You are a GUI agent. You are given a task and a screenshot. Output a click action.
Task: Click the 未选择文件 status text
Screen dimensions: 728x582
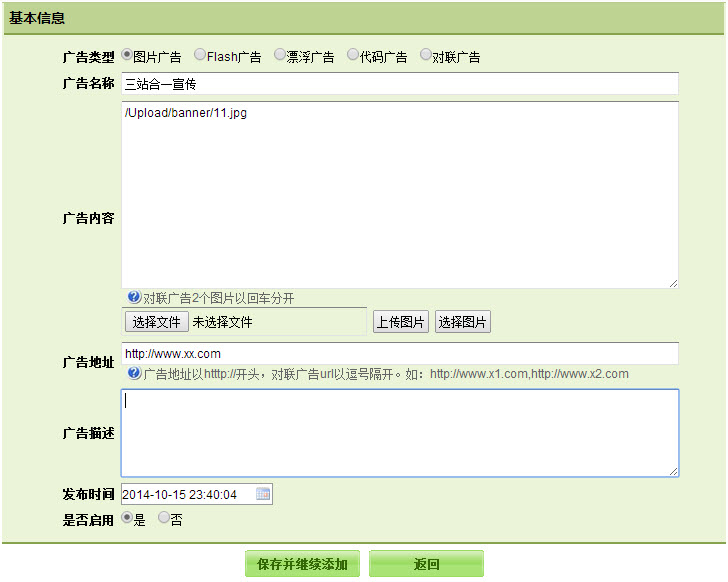(222, 322)
